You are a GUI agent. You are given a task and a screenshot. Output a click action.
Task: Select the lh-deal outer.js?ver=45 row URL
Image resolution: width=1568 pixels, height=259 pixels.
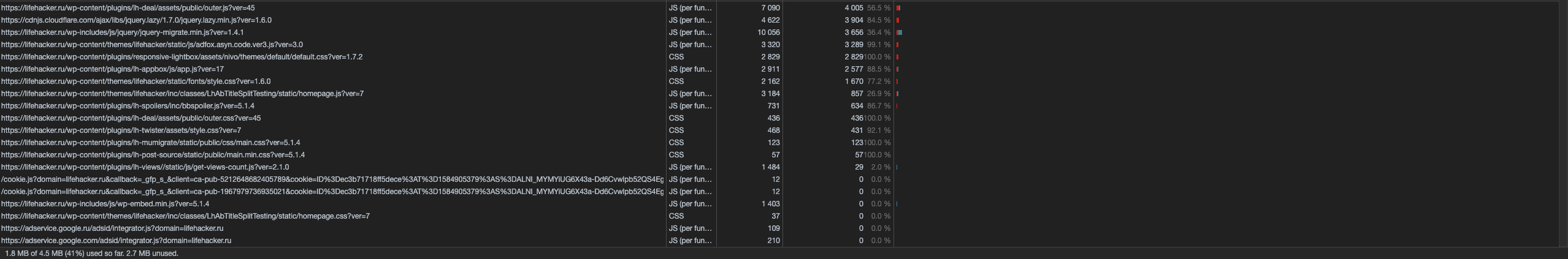128,8
